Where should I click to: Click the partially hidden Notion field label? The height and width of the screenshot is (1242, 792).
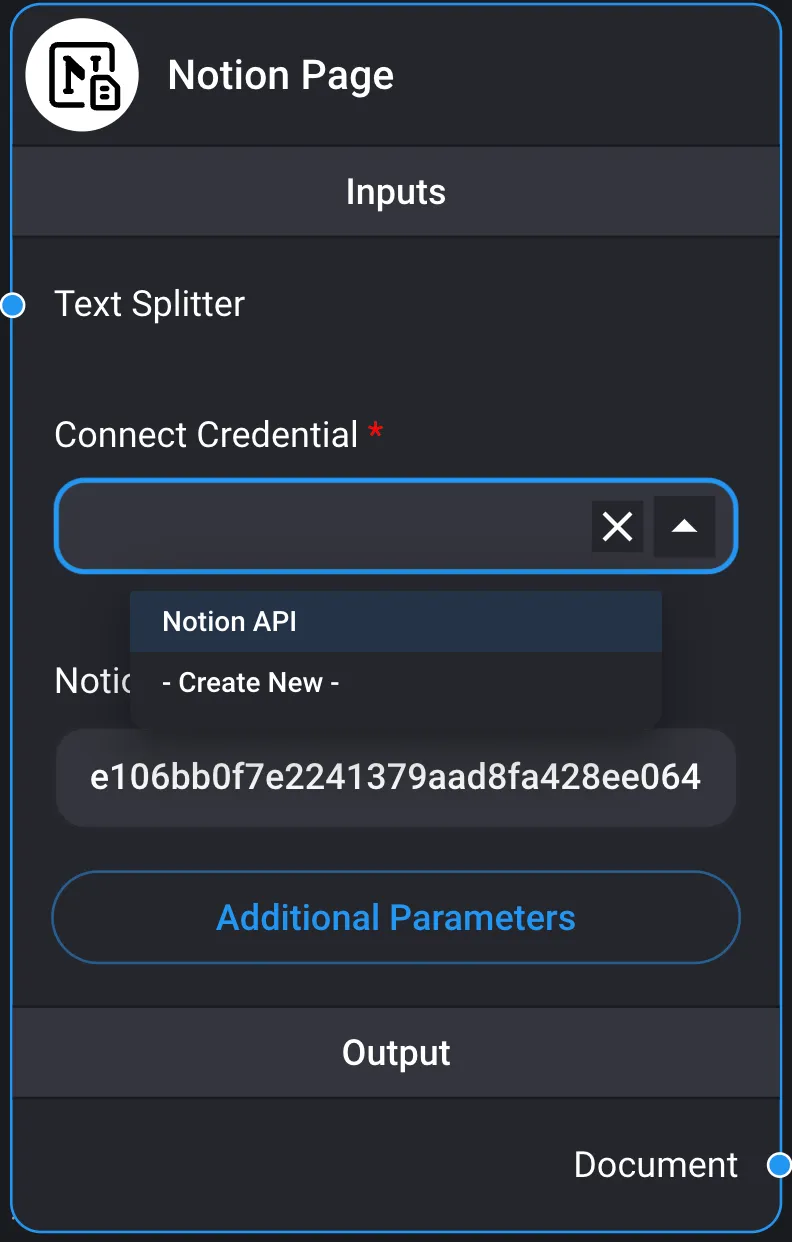coord(92,681)
